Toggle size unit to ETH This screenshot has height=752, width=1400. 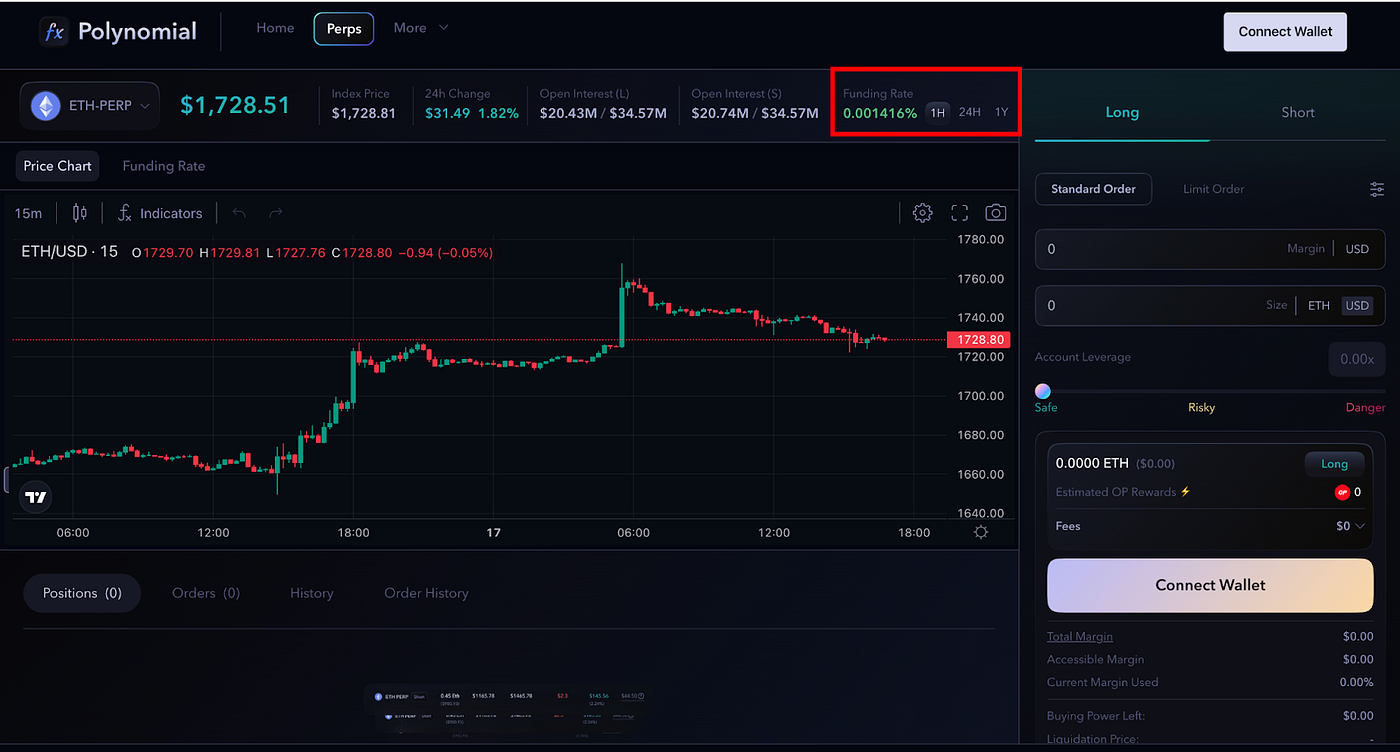1318,305
